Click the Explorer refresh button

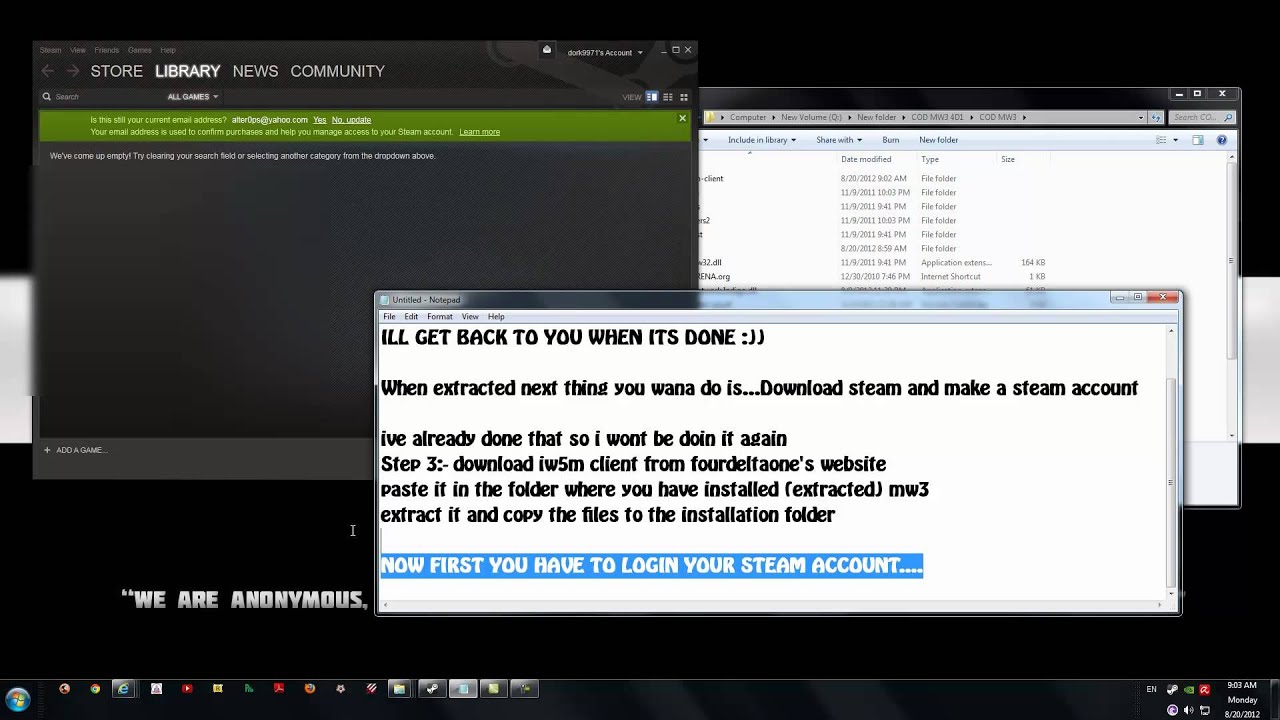1156,117
